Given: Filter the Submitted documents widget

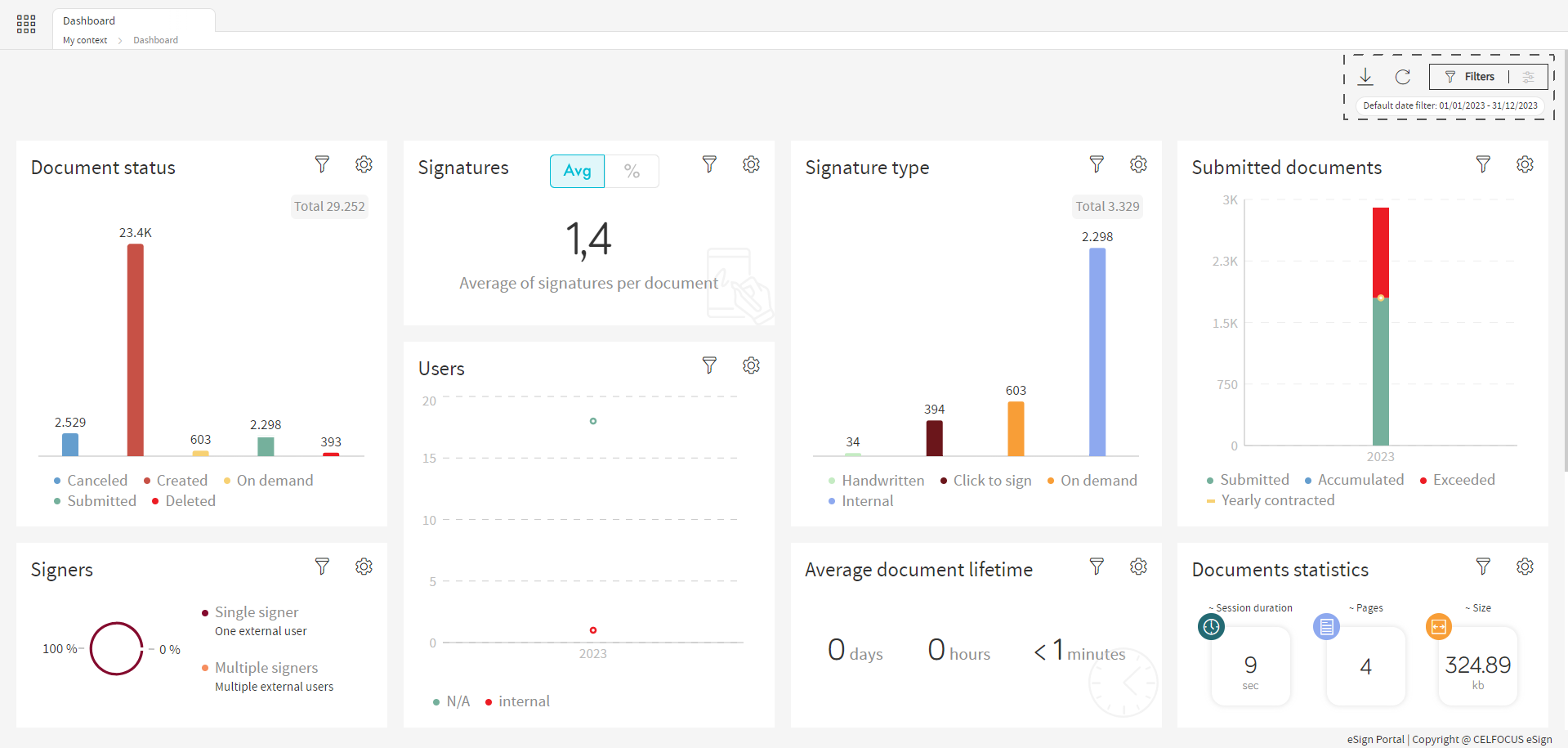Looking at the screenshot, I should 1483,164.
